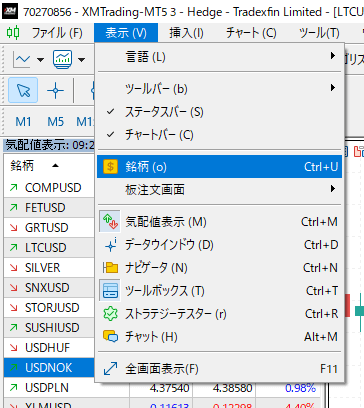The height and width of the screenshot is (408, 364).
Task: Click the 4.37540 bid value
Action: click(x=169, y=388)
